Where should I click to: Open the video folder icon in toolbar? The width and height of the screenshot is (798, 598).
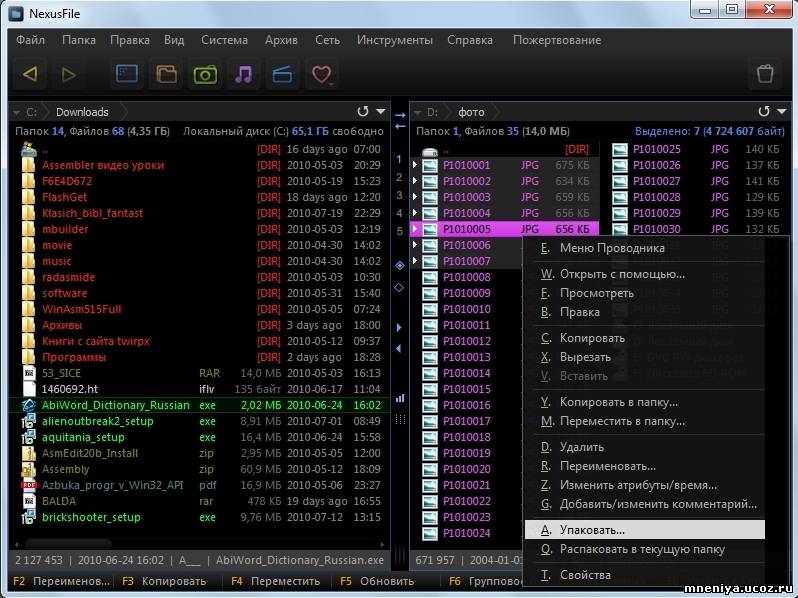282,74
